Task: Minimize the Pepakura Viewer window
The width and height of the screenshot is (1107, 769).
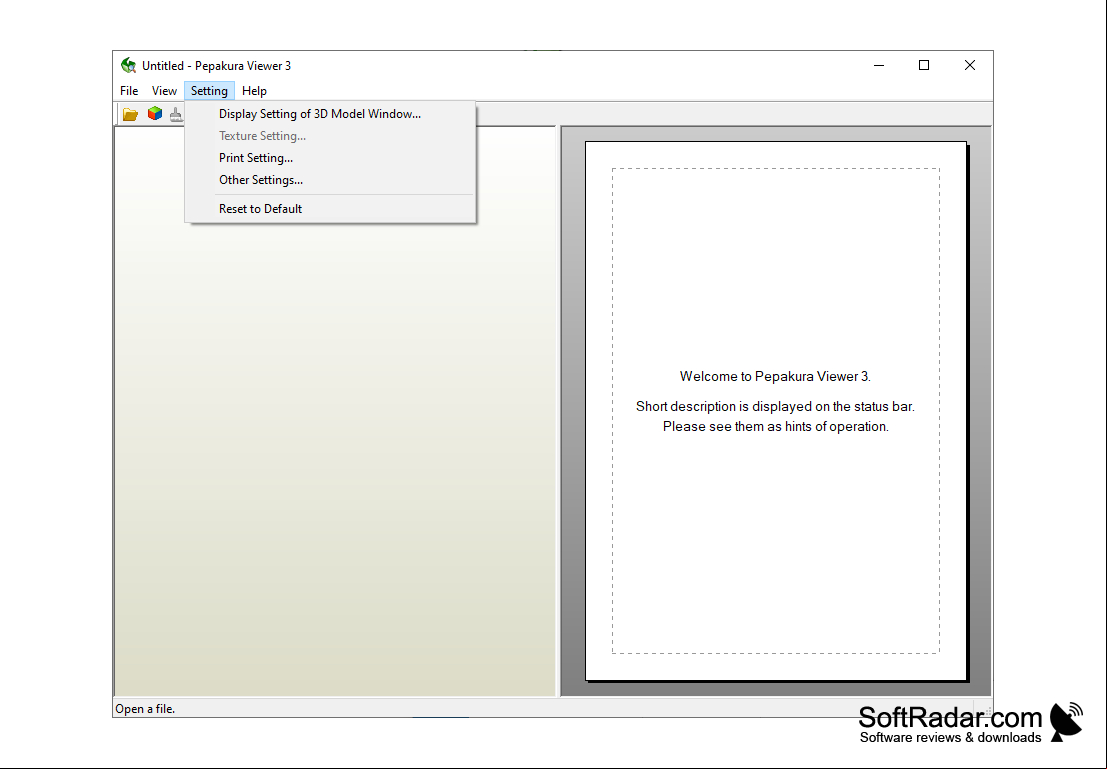Action: (879, 66)
